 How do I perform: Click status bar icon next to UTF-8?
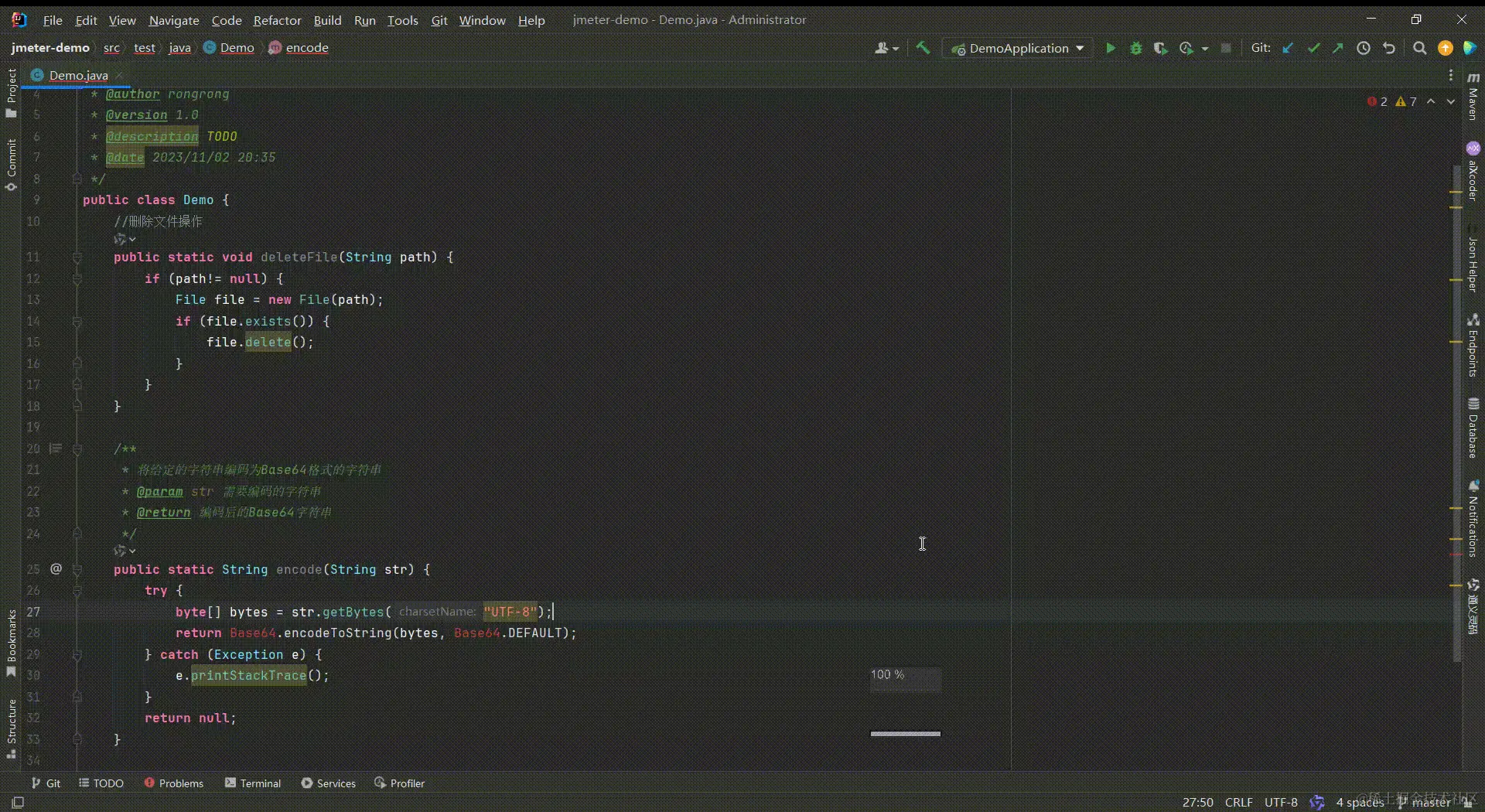pos(1317,803)
